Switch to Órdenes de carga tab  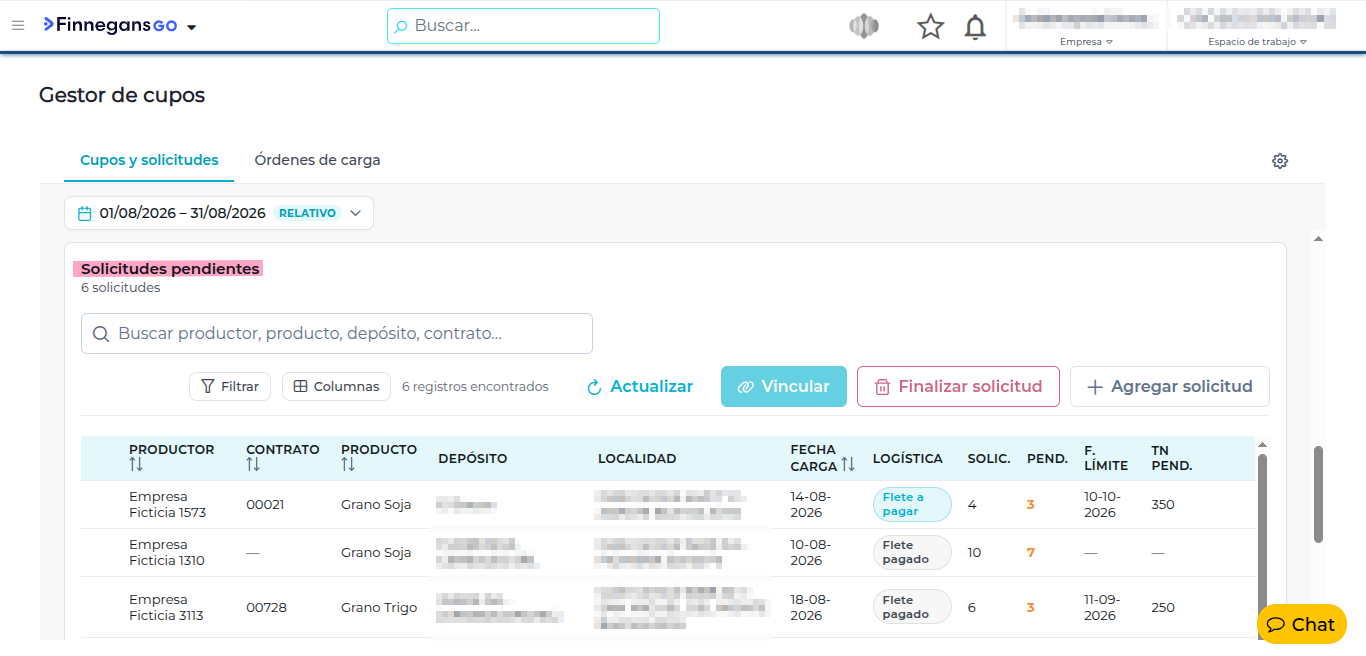pyautogui.click(x=317, y=160)
